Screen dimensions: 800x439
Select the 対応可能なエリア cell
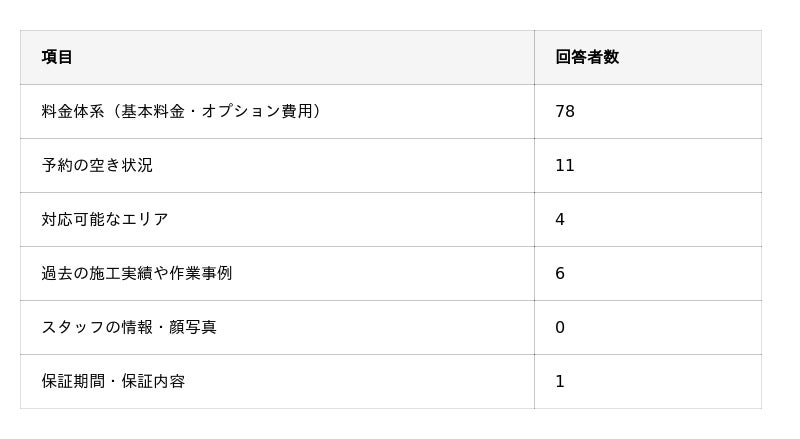[x=105, y=219]
